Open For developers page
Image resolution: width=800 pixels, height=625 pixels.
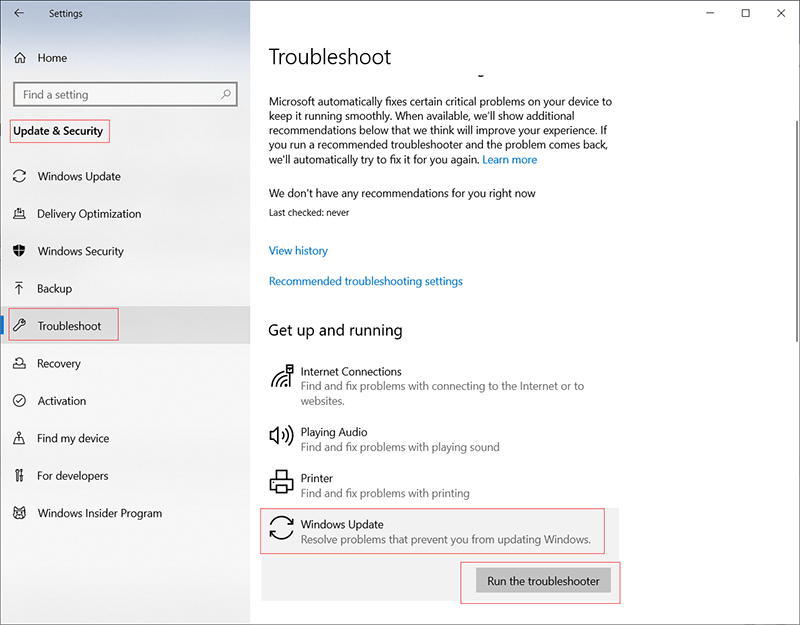click(x=125, y=476)
